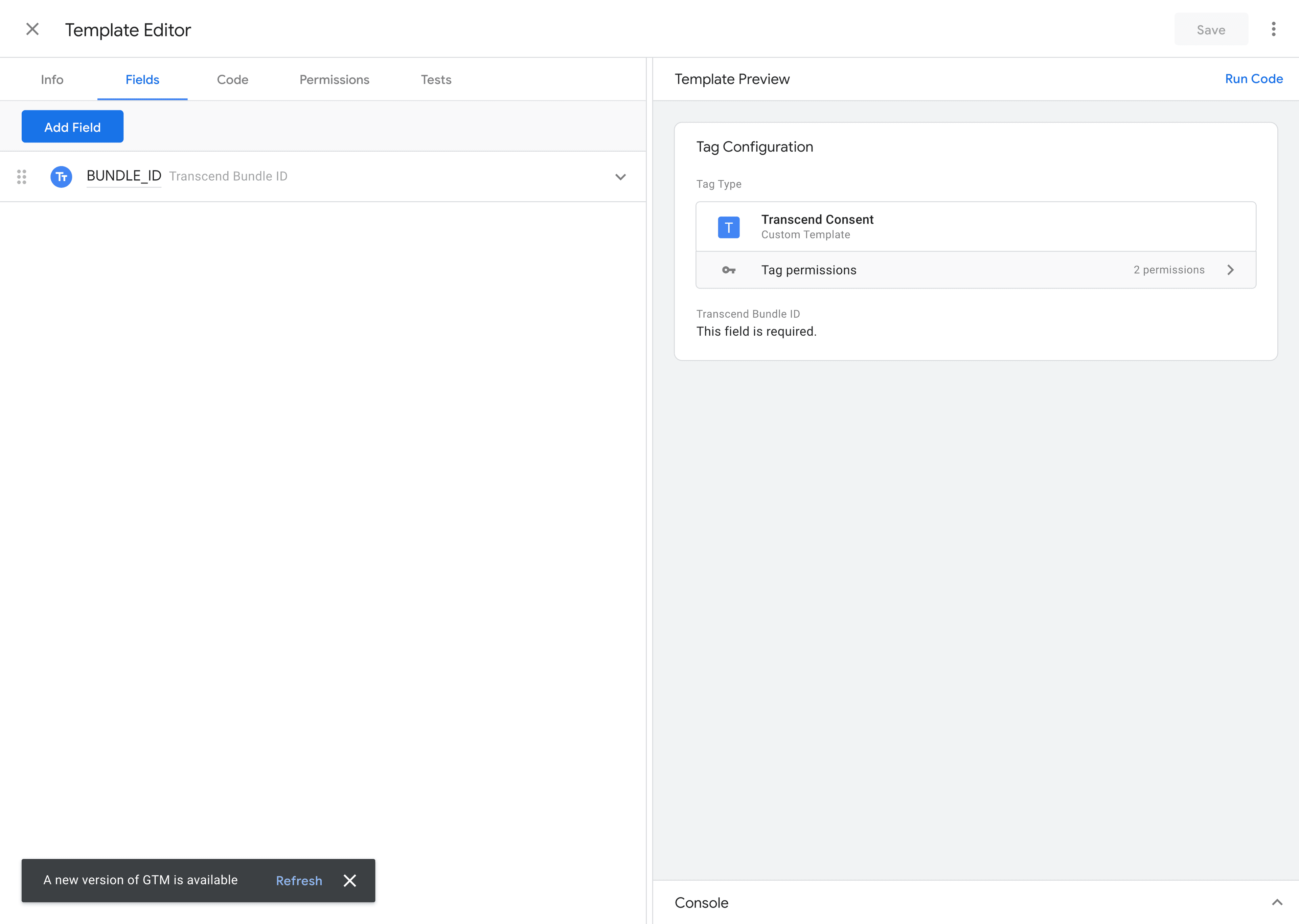View the Info tab
Screen dimensions: 1299x924
[52, 80]
